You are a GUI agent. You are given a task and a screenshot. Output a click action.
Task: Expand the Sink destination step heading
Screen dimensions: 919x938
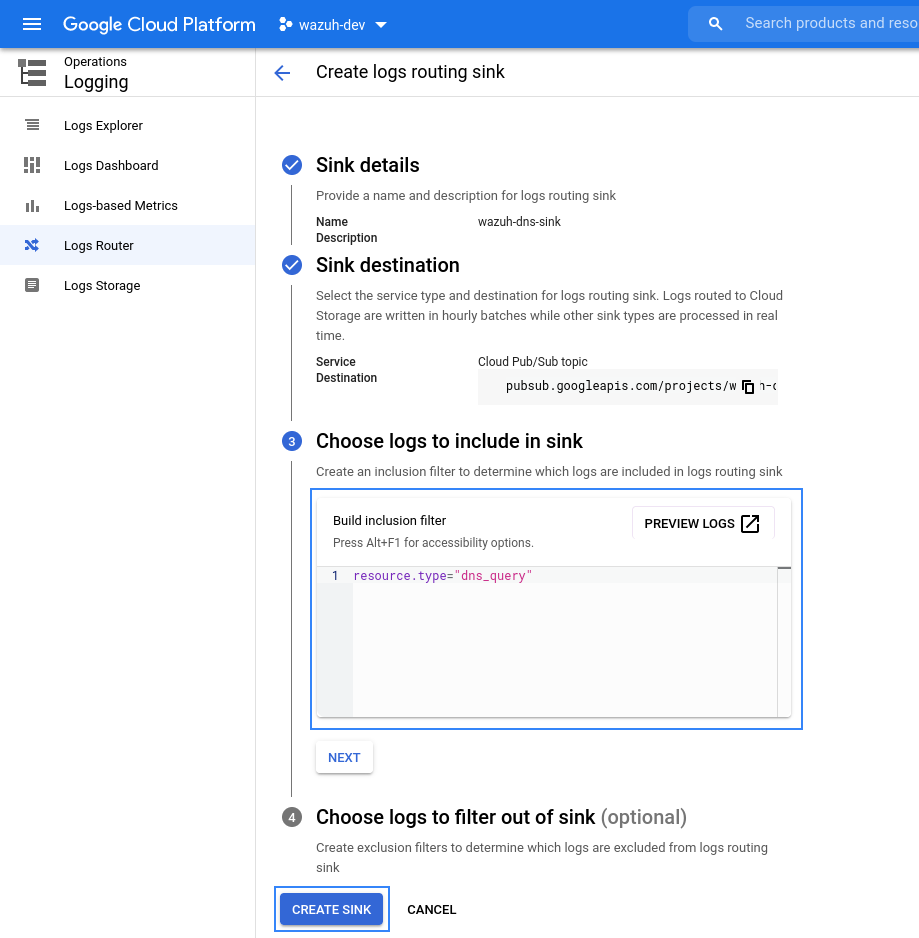388,265
